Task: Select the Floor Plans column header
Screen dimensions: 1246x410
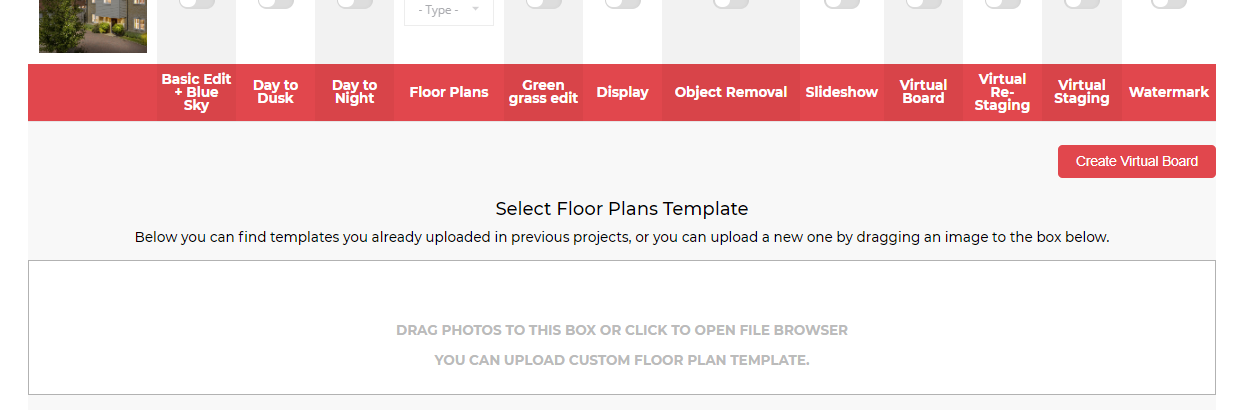Action: pos(449,92)
